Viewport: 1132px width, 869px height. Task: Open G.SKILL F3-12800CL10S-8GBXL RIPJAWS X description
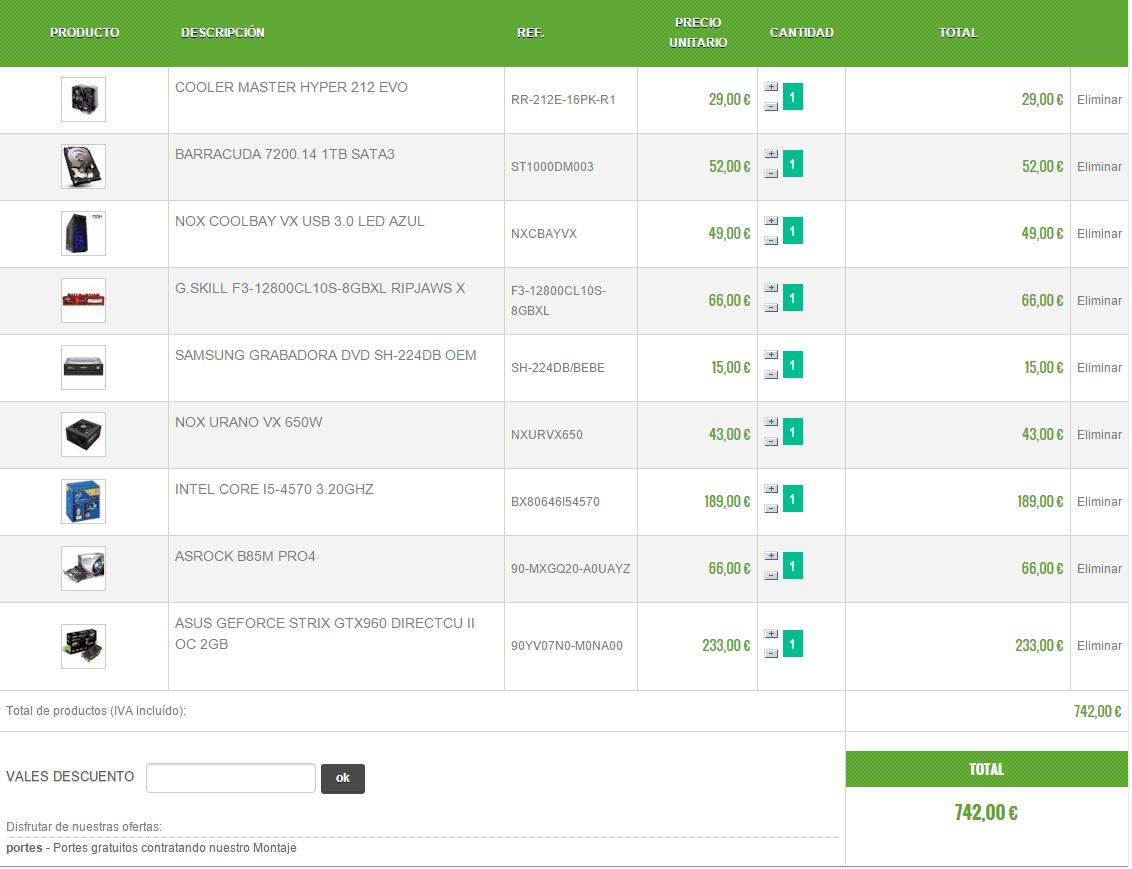pos(320,289)
